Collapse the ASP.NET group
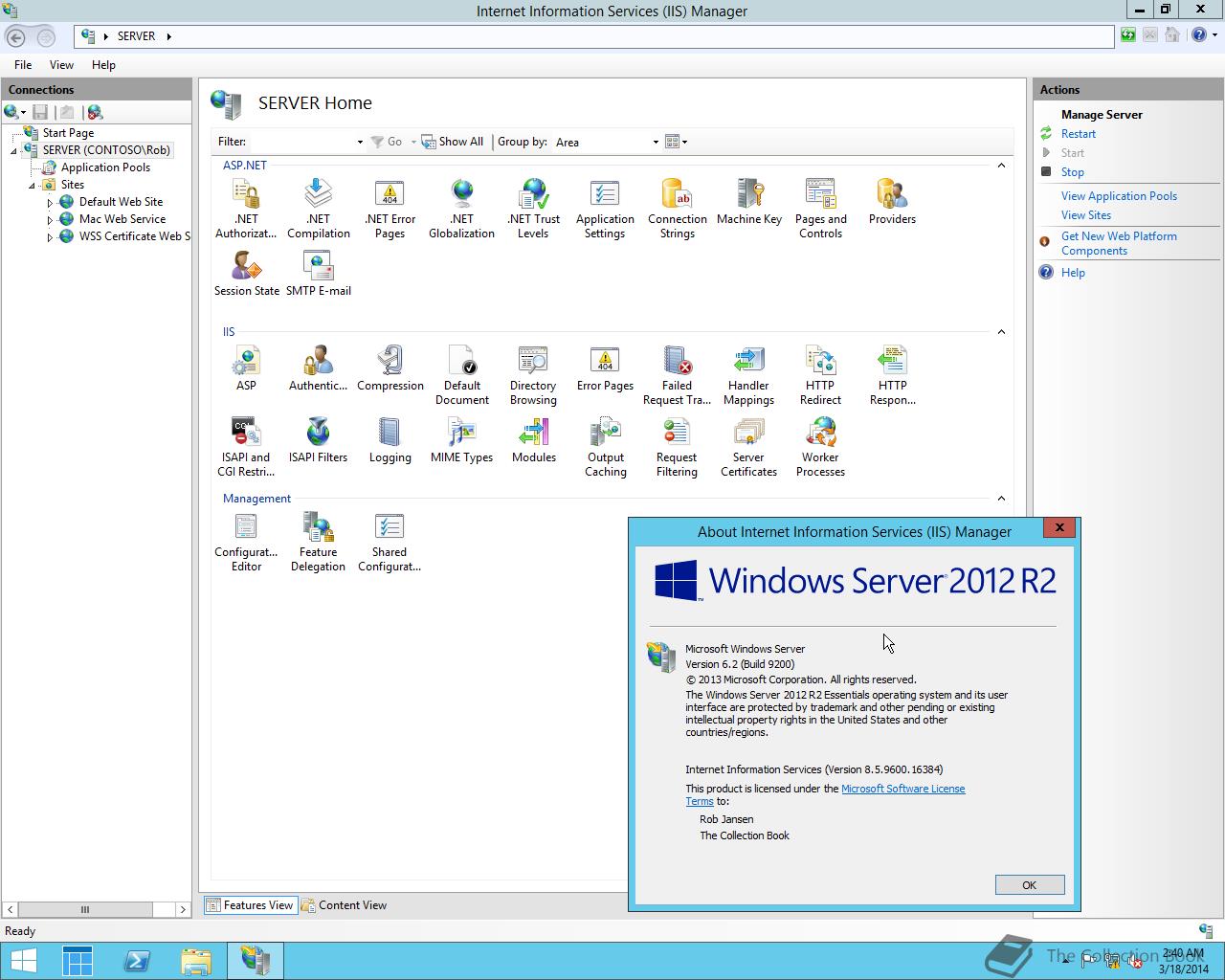 click(x=1001, y=166)
